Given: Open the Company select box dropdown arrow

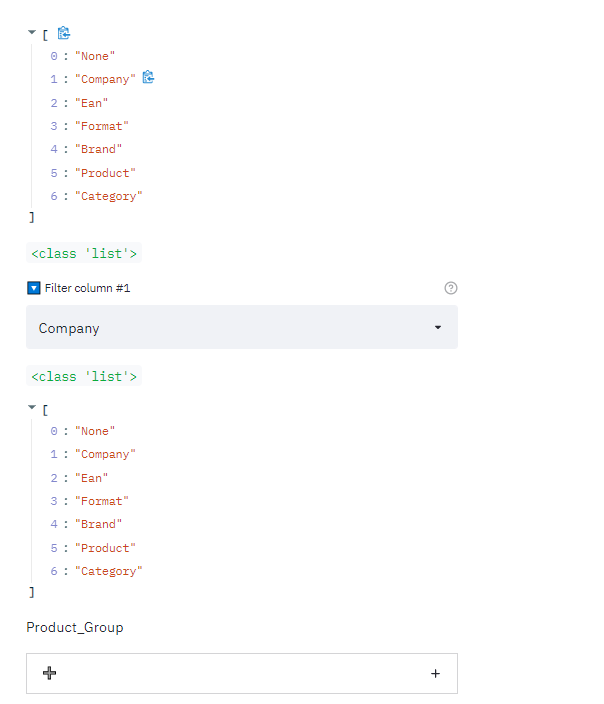Looking at the screenshot, I should (x=437, y=328).
